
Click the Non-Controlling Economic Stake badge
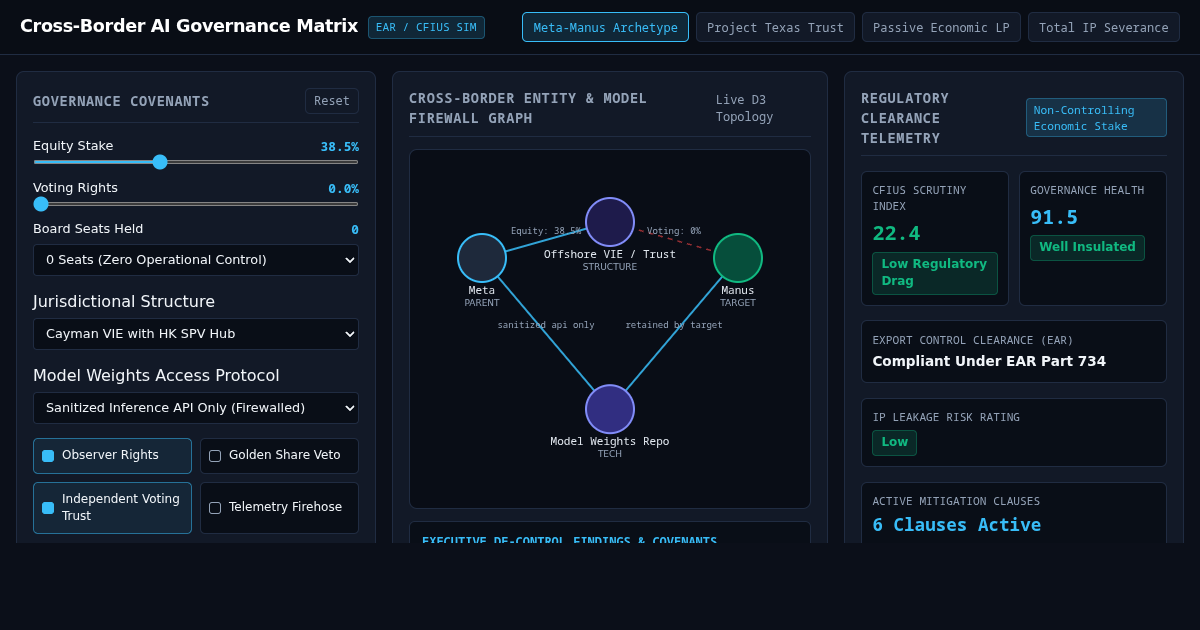(1096, 118)
